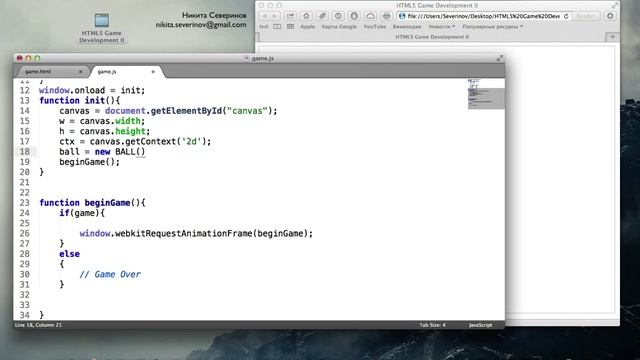640x360 pixels.
Task: Expand Новости bookmarks dropdown
Action: [x=441, y=27]
